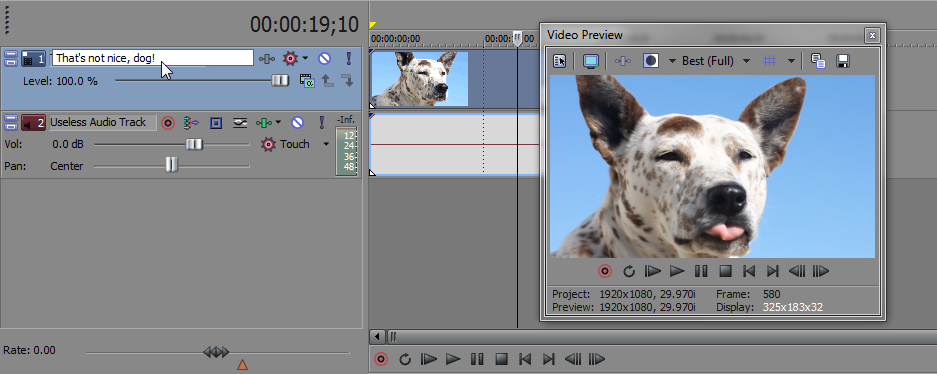Click the 00:00:19;10 timecode display

tap(304, 24)
